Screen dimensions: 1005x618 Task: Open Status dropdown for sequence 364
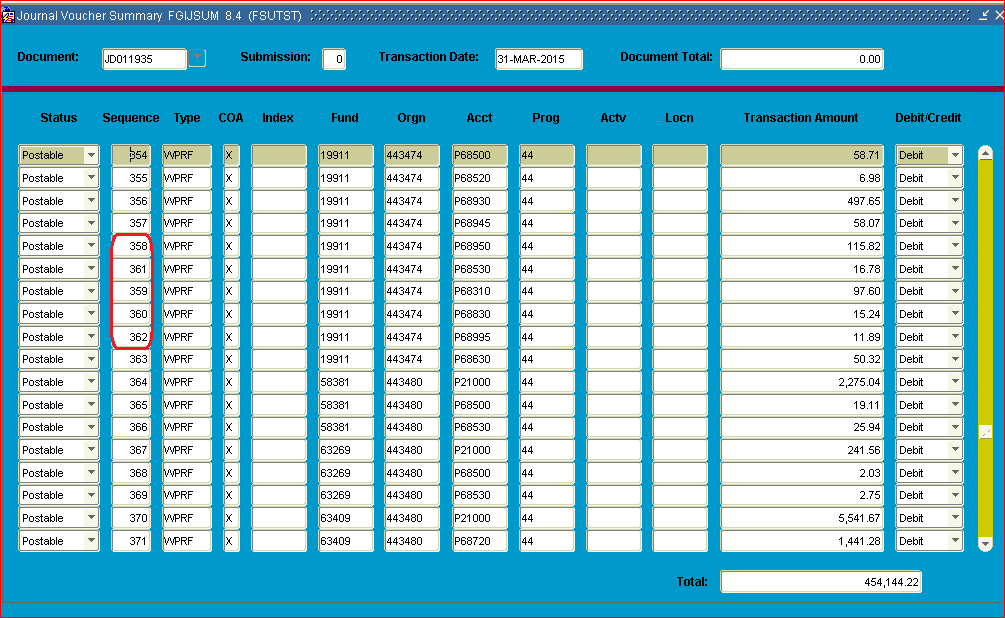point(91,382)
